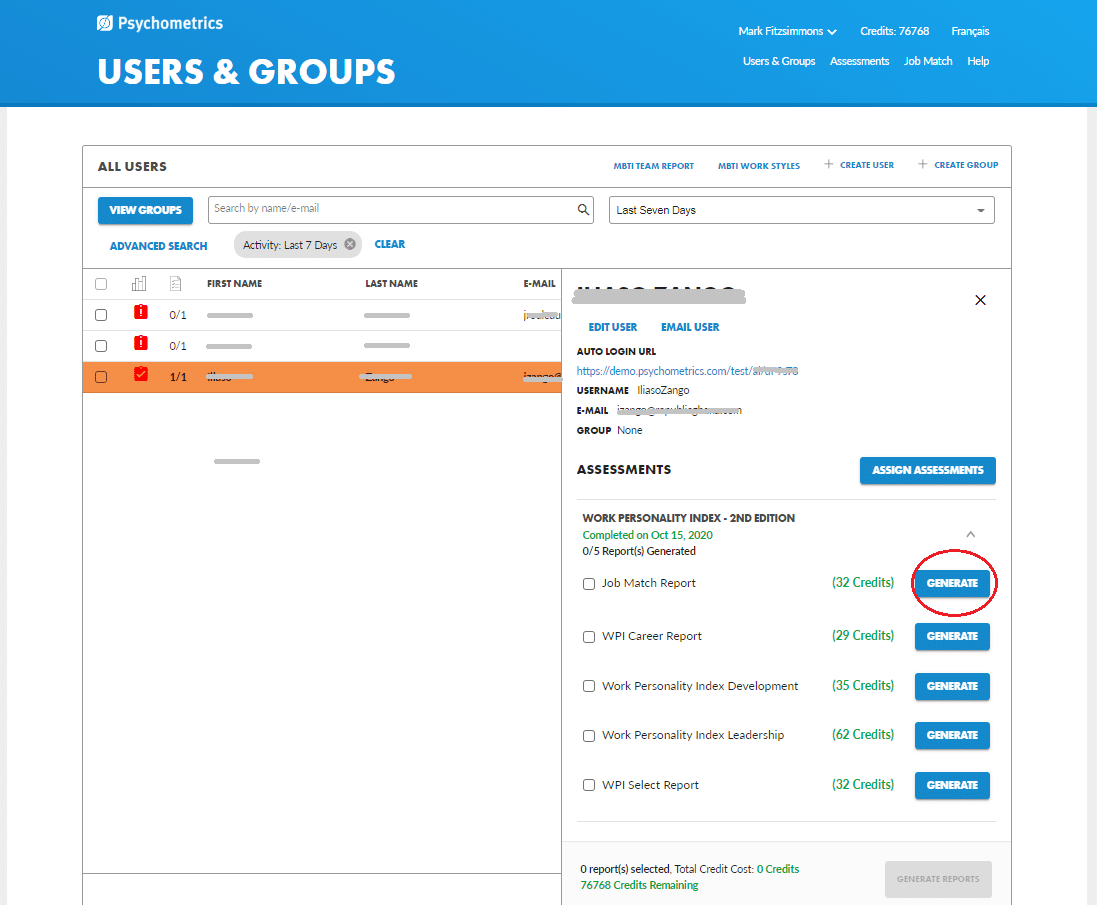1097x905 pixels.
Task: Open the Last Seven Days dropdown
Action: tap(801, 210)
